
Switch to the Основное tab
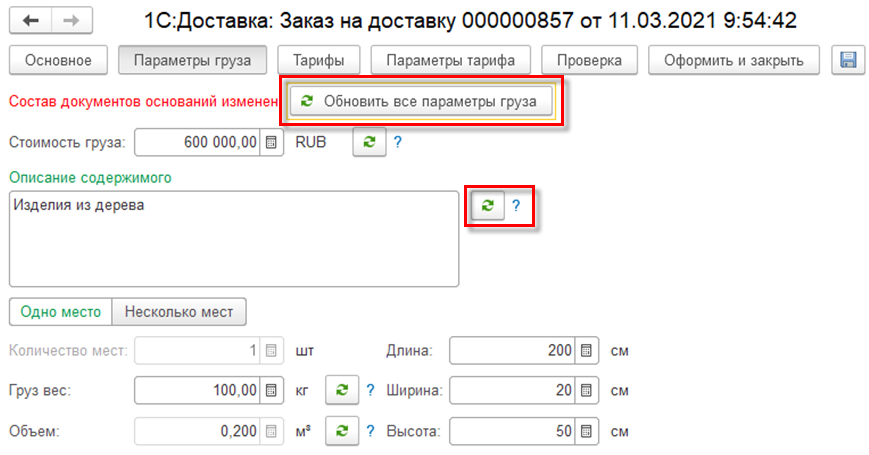pyautogui.click(x=58, y=60)
